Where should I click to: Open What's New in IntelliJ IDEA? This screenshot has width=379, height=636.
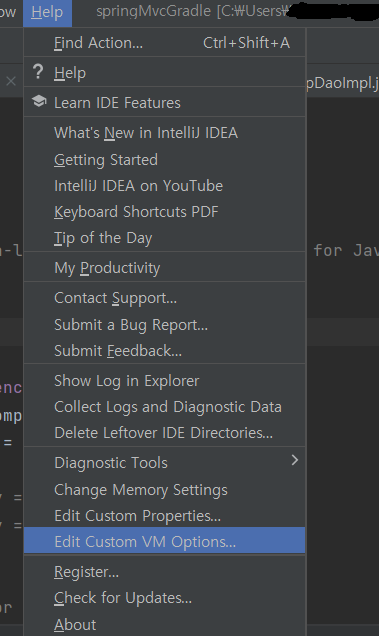[164, 133]
